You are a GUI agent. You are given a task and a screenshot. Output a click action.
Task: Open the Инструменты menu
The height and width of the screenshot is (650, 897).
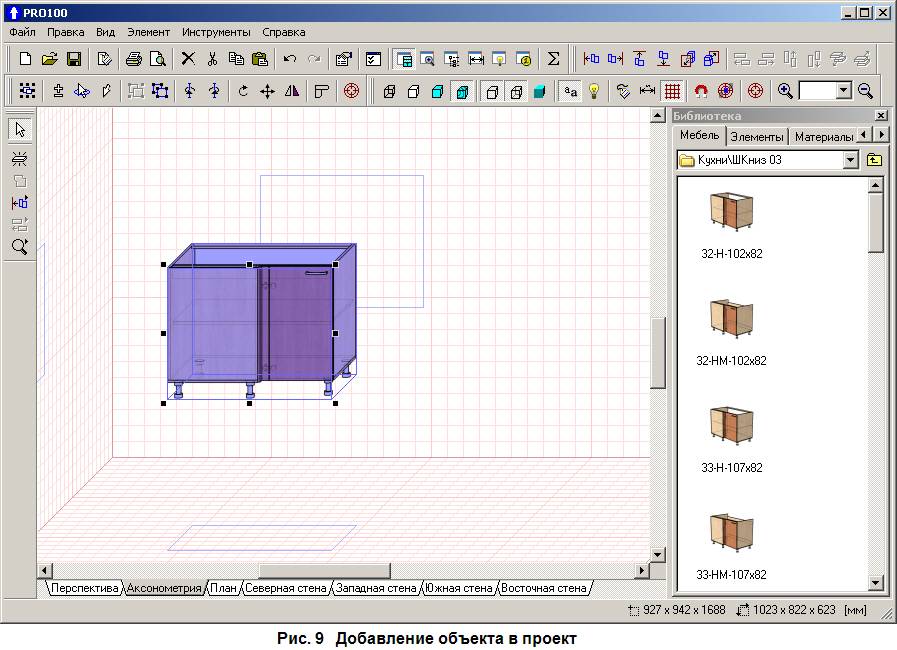(x=216, y=32)
